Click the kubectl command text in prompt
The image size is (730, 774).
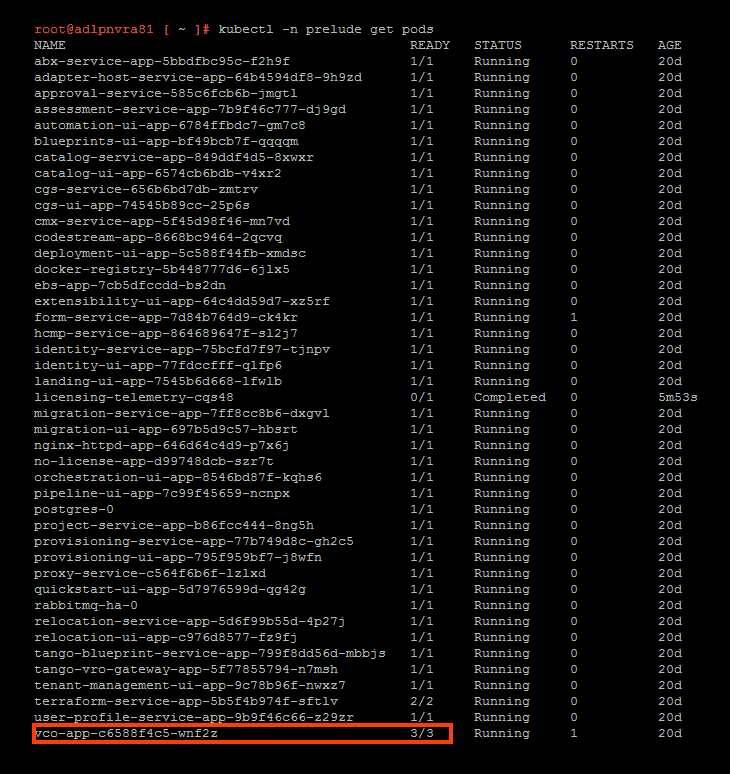[326, 29]
